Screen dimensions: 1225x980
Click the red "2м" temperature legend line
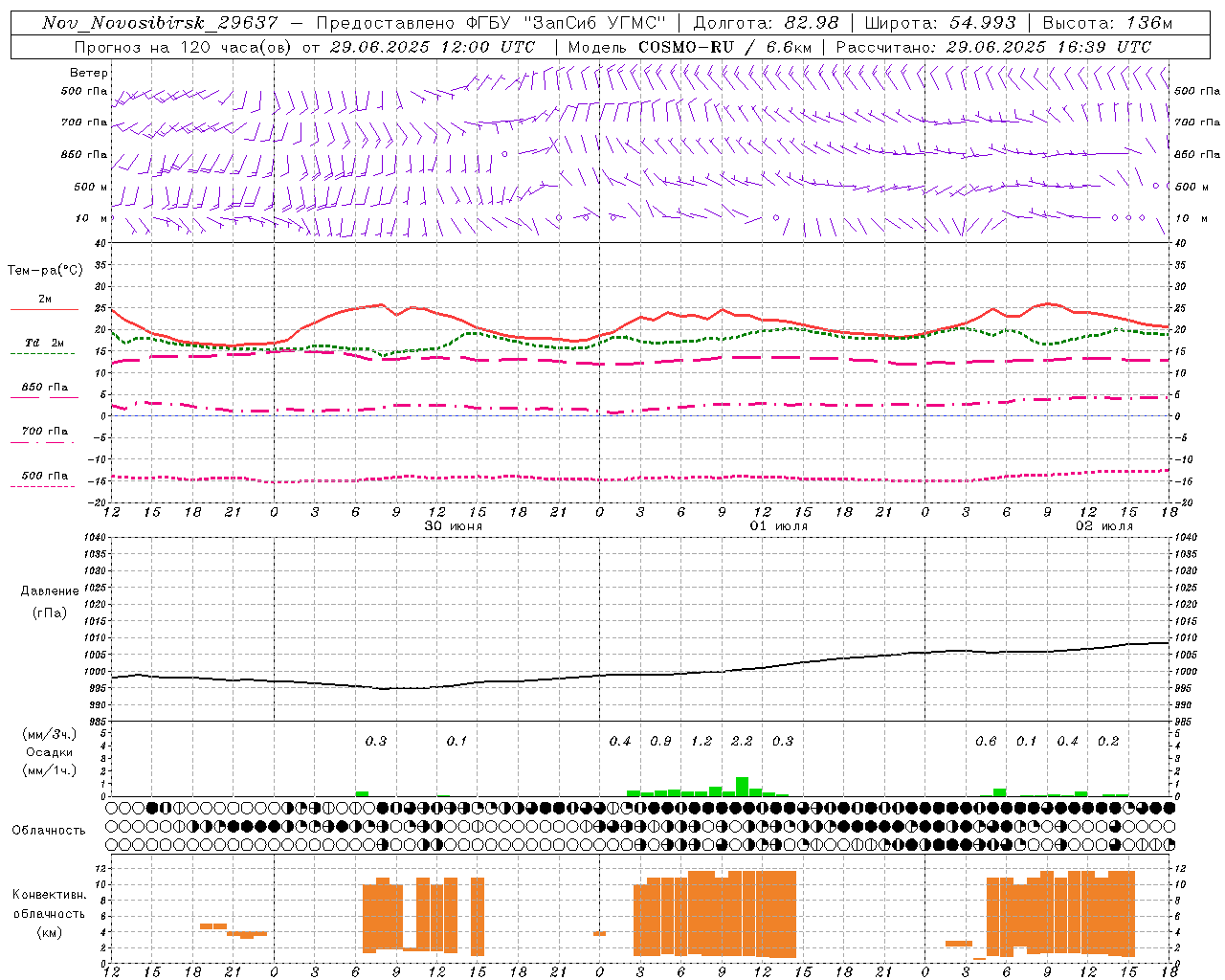pyautogui.click(x=44, y=309)
